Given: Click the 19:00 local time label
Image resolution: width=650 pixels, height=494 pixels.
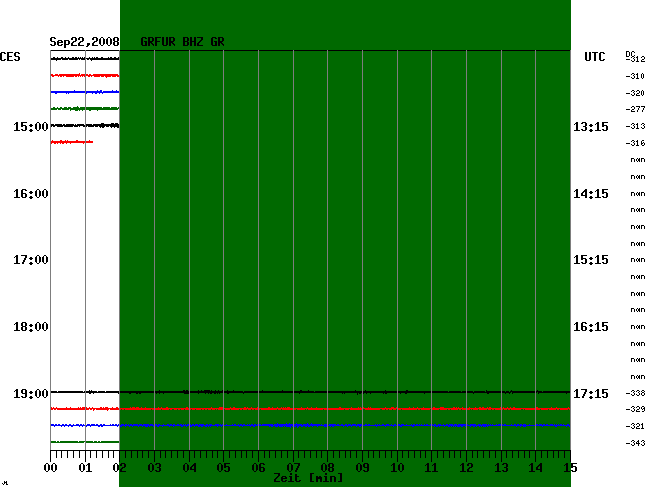Looking at the screenshot, I should click(31, 393).
